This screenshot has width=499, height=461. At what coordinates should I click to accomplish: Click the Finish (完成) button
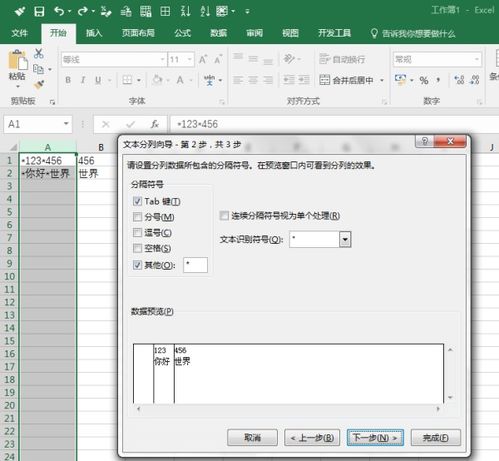pos(436,437)
